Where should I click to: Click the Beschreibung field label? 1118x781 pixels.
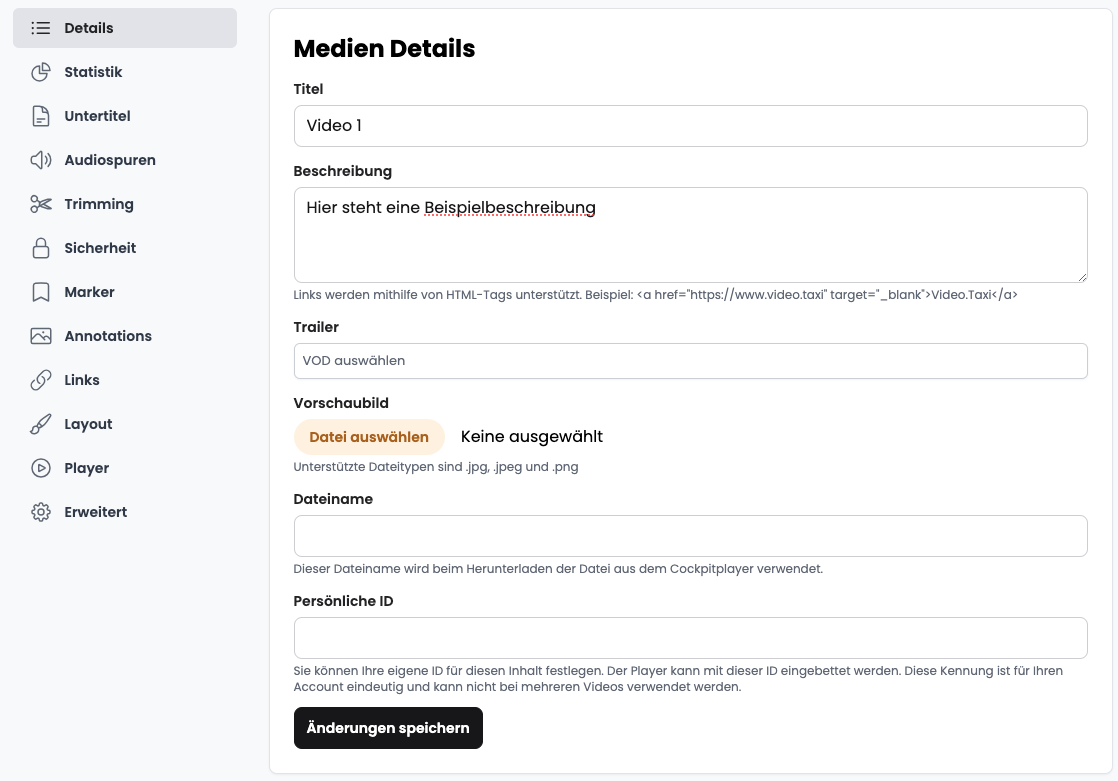(342, 171)
